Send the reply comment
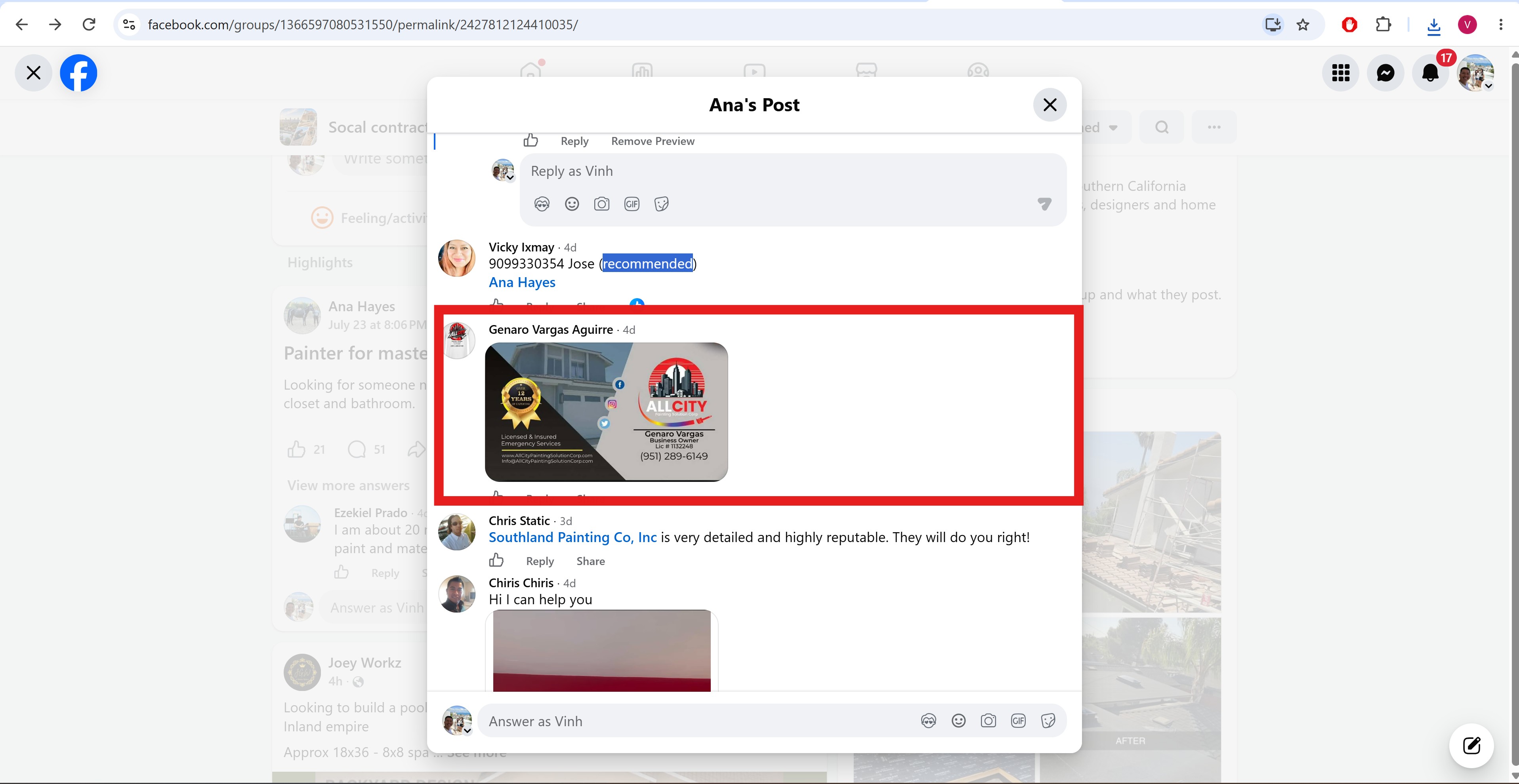Screen dimensions: 1519x784 pyautogui.click(x=1044, y=204)
